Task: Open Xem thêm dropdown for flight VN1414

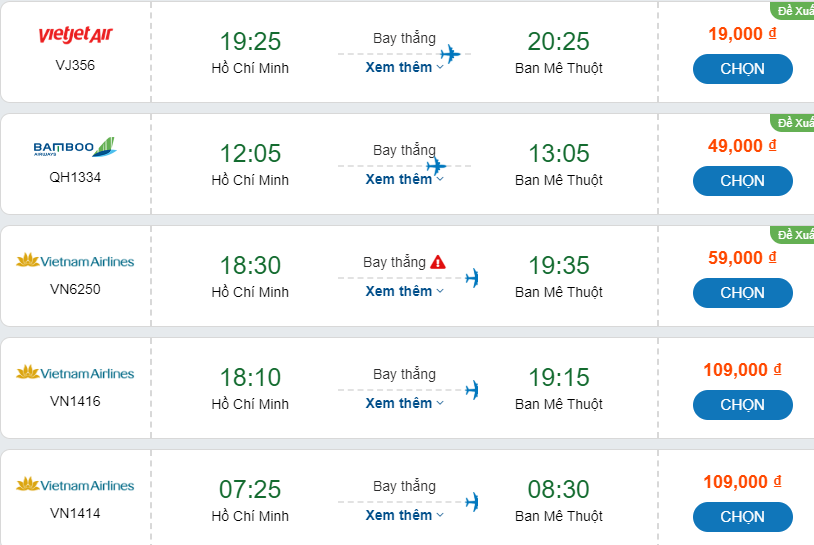Action: pyautogui.click(x=404, y=515)
